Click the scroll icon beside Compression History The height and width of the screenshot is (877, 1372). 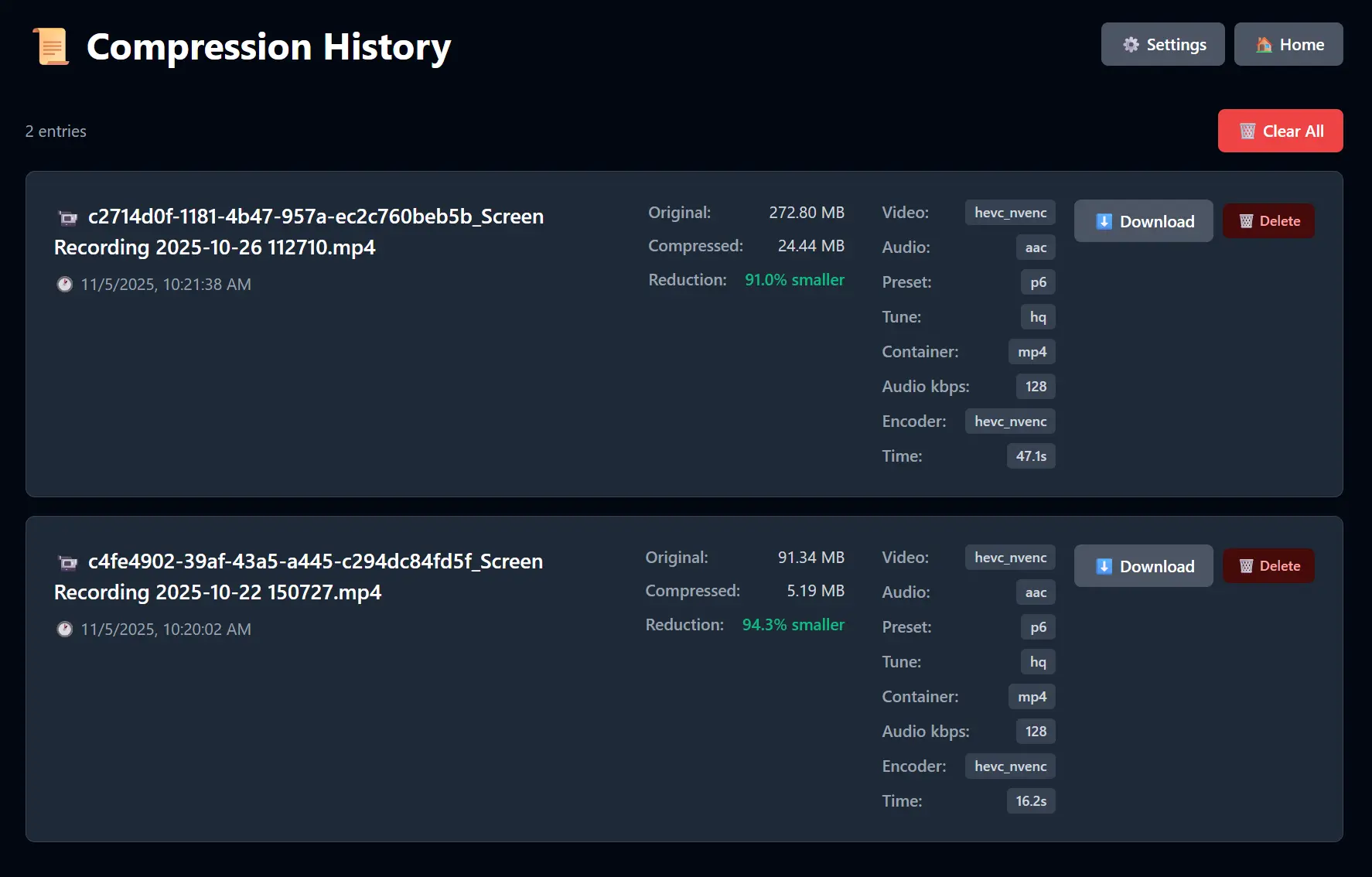(51, 46)
